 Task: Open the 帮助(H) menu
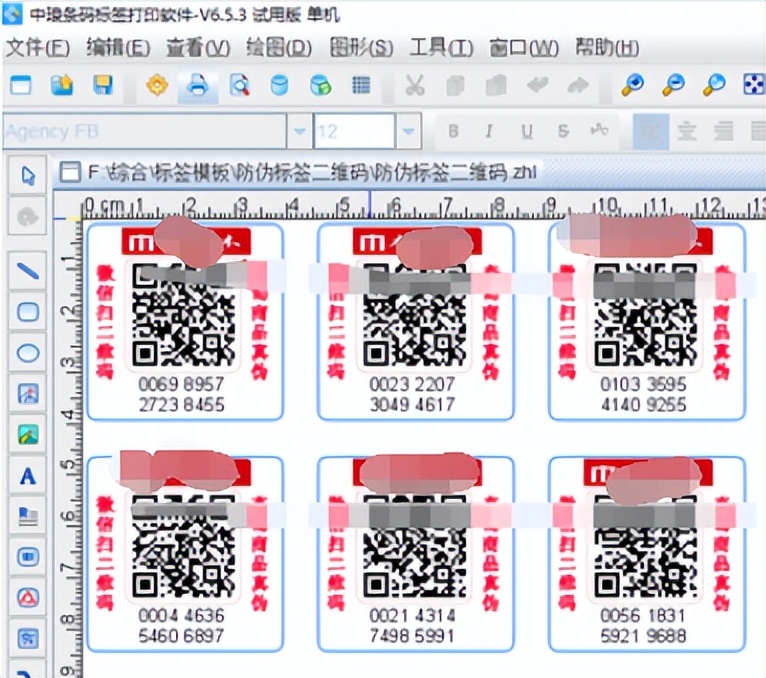[607, 48]
